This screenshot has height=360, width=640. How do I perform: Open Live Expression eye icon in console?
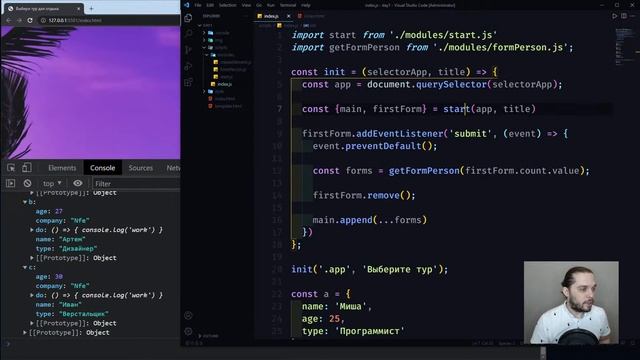(78, 183)
